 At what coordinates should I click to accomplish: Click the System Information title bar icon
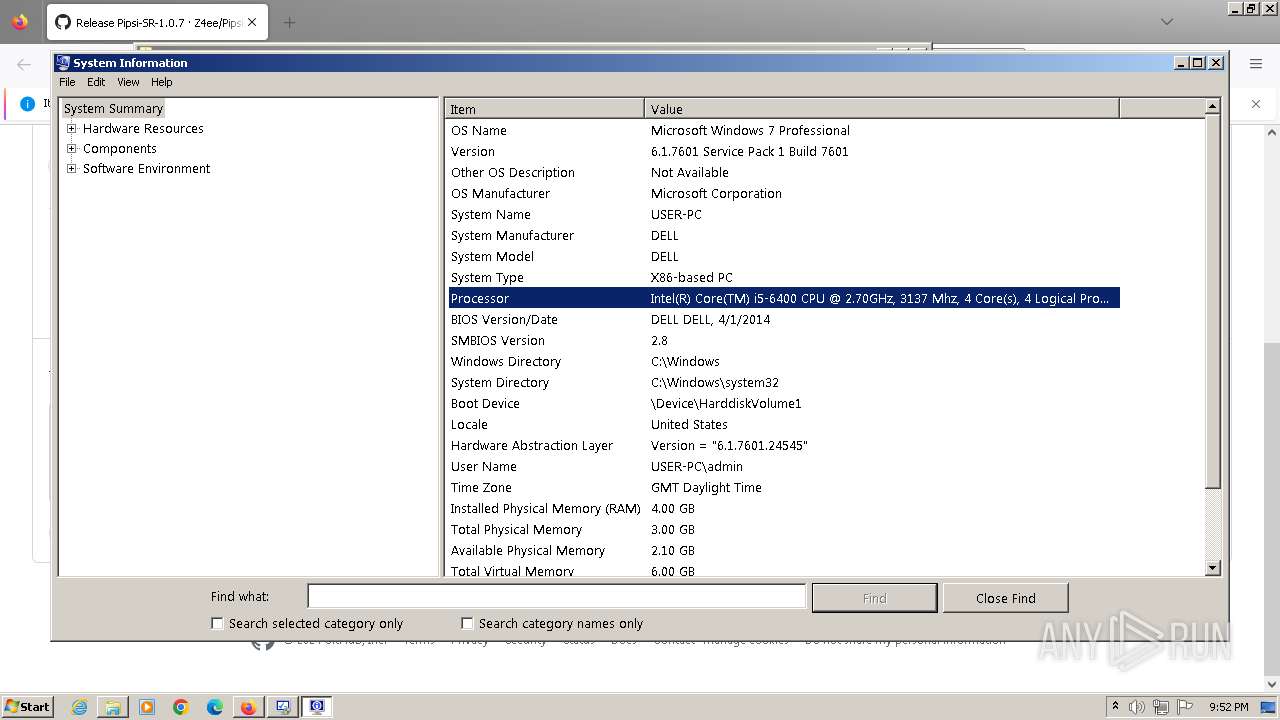pyautogui.click(x=63, y=62)
